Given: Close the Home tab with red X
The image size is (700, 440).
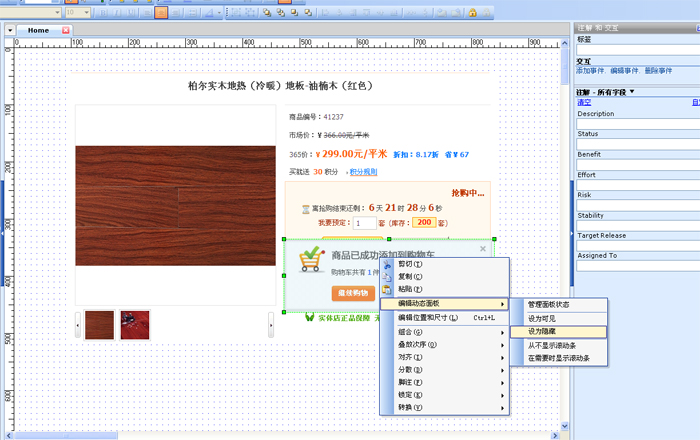Looking at the screenshot, I should coord(66,30).
